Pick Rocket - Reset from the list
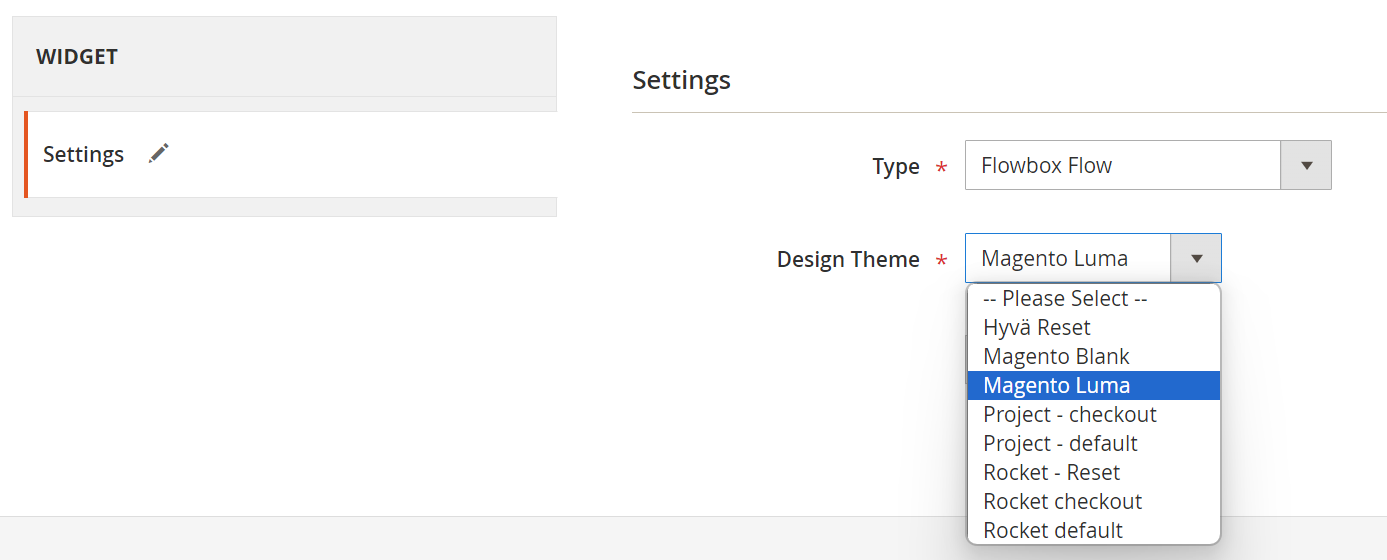The image size is (1387, 560). pyautogui.click(x=1051, y=473)
